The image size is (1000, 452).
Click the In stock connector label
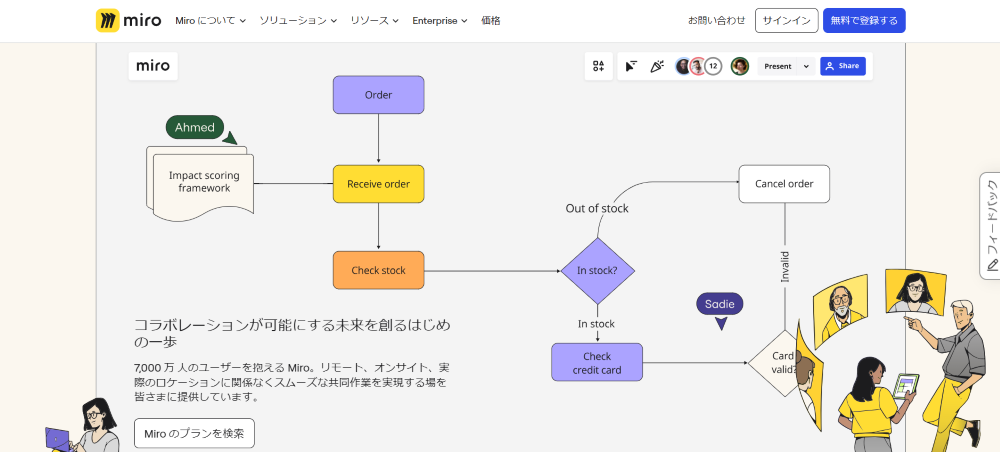coord(596,324)
